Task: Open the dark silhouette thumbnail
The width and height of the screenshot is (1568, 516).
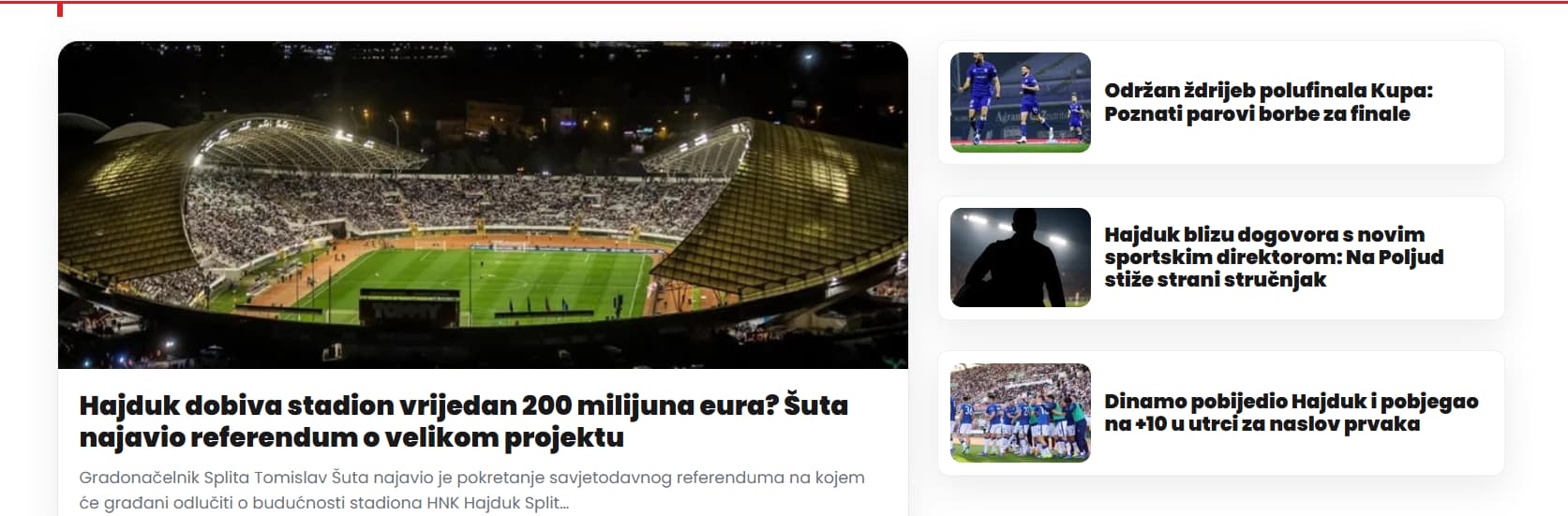Action: coord(1021,258)
